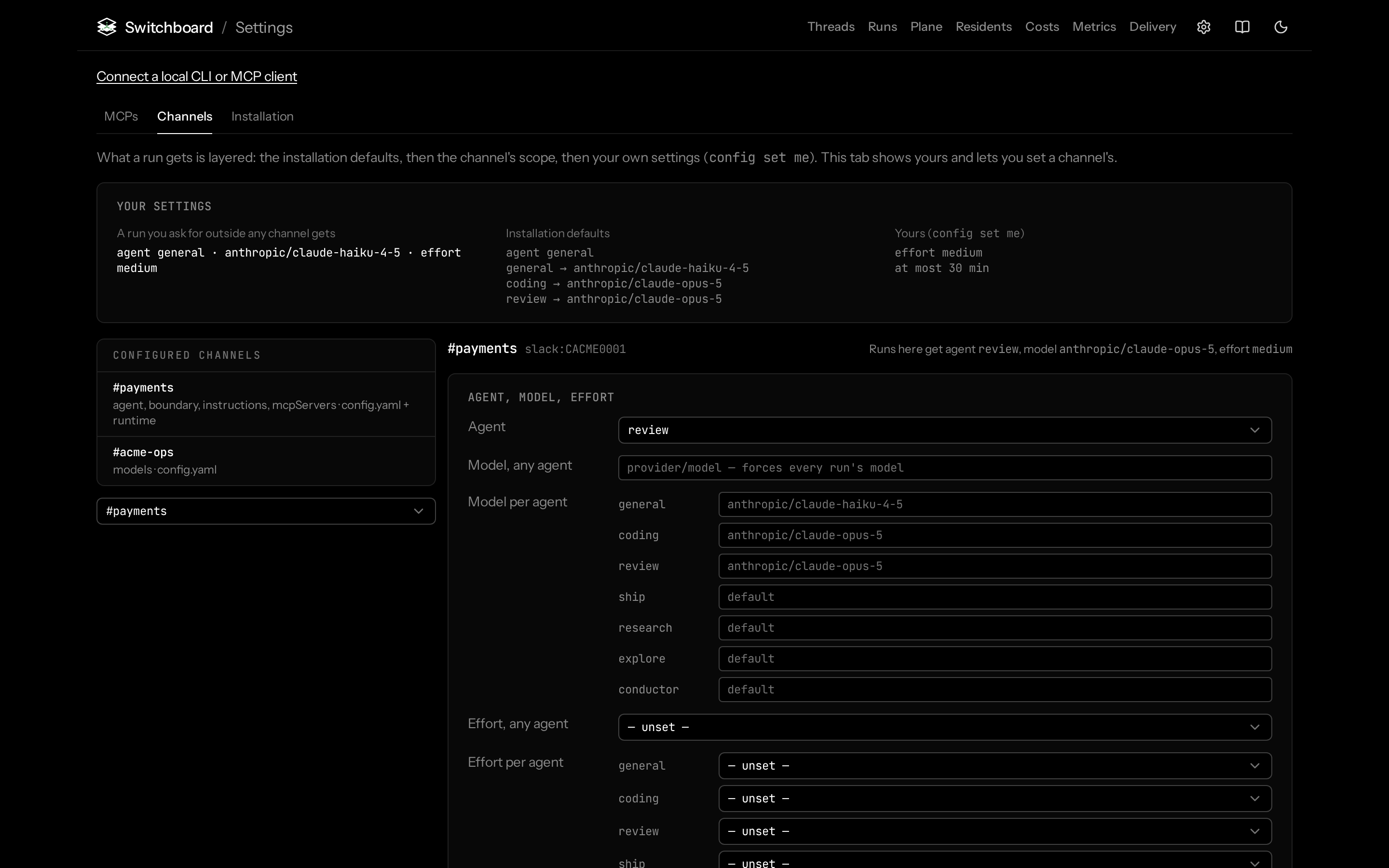Open docs via the book icon
Screen dimensions: 1389x868
1242,27
